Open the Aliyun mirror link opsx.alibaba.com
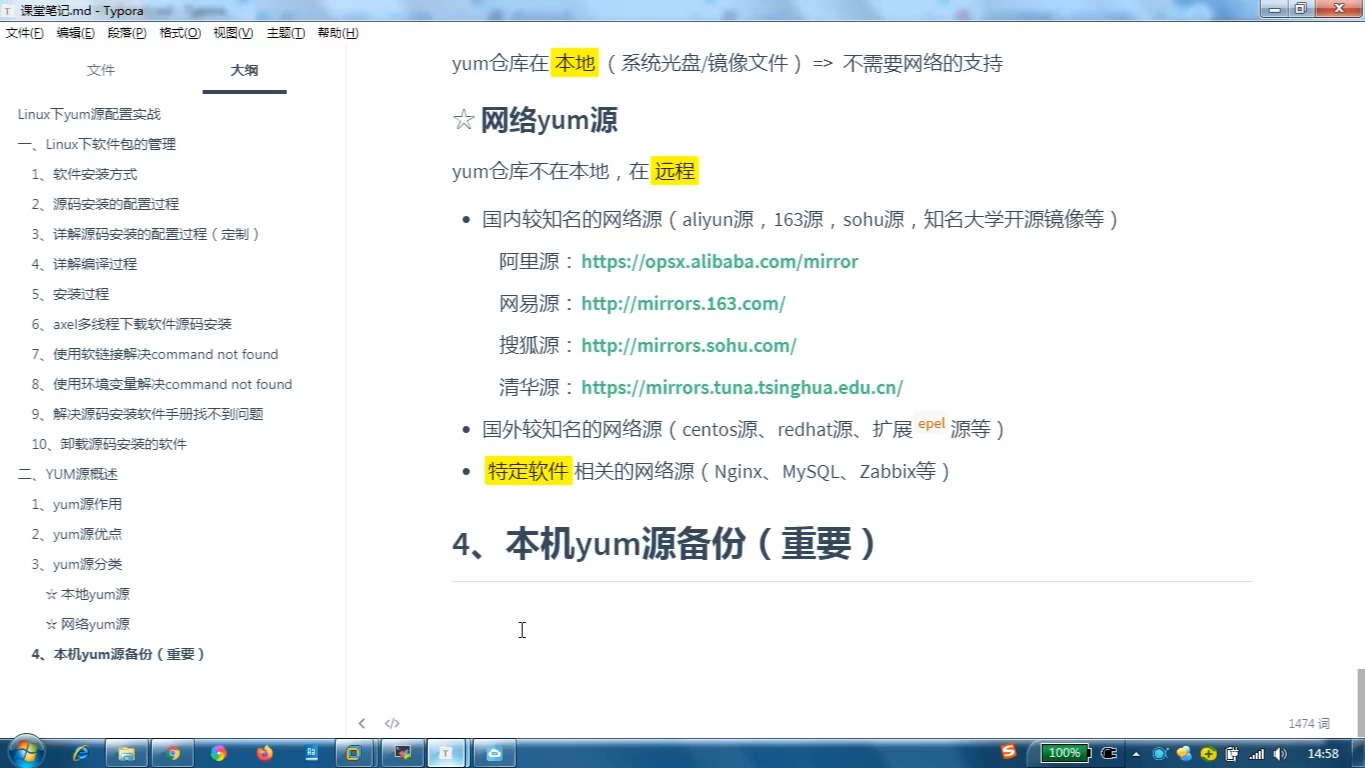 click(719, 262)
